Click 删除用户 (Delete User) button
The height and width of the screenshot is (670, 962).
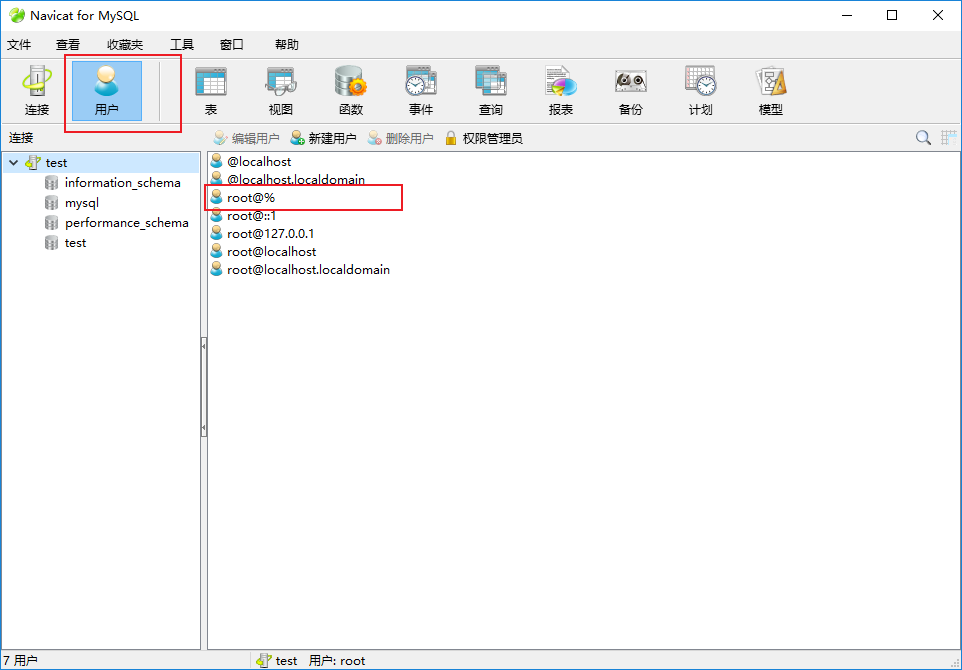pos(401,138)
